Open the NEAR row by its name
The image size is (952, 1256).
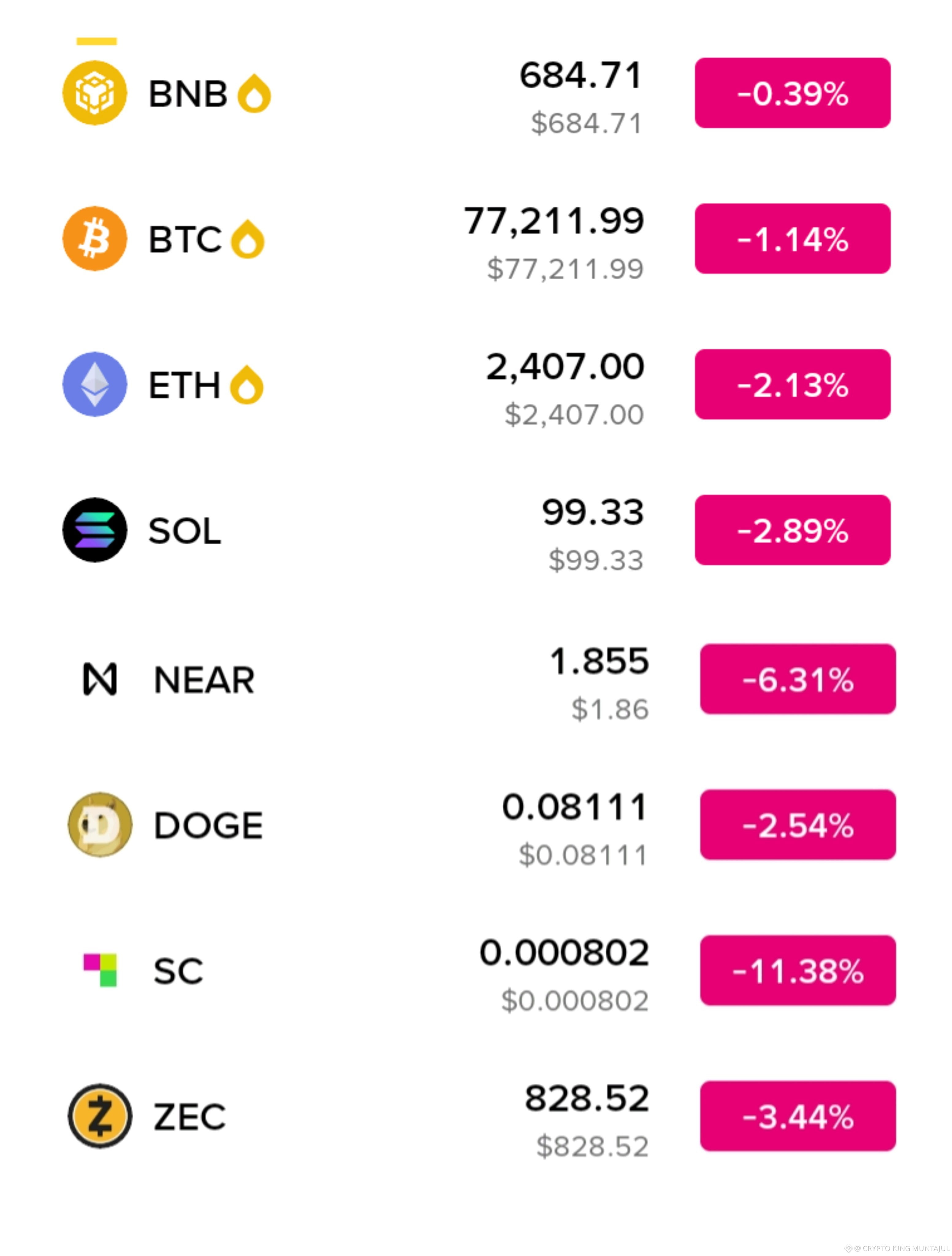click(x=204, y=680)
